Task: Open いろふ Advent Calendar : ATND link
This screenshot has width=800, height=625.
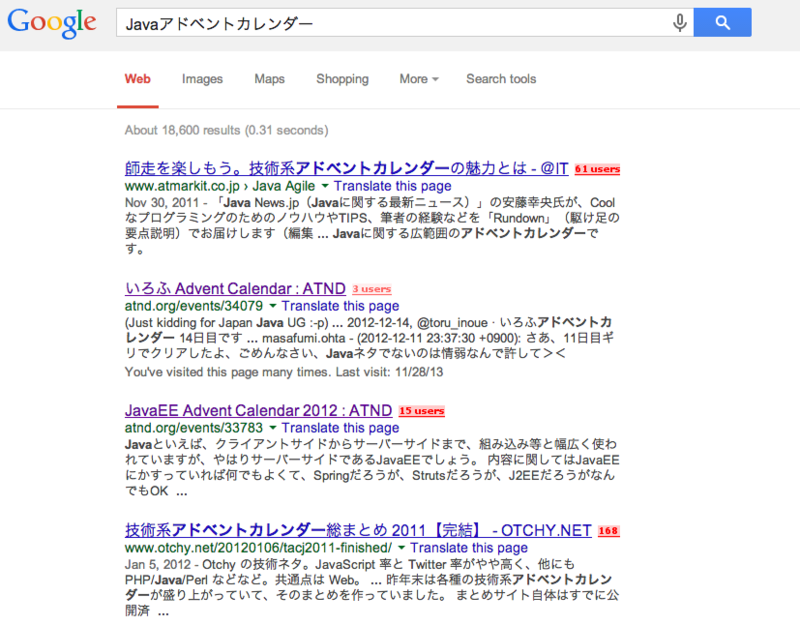Action: click(x=235, y=289)
